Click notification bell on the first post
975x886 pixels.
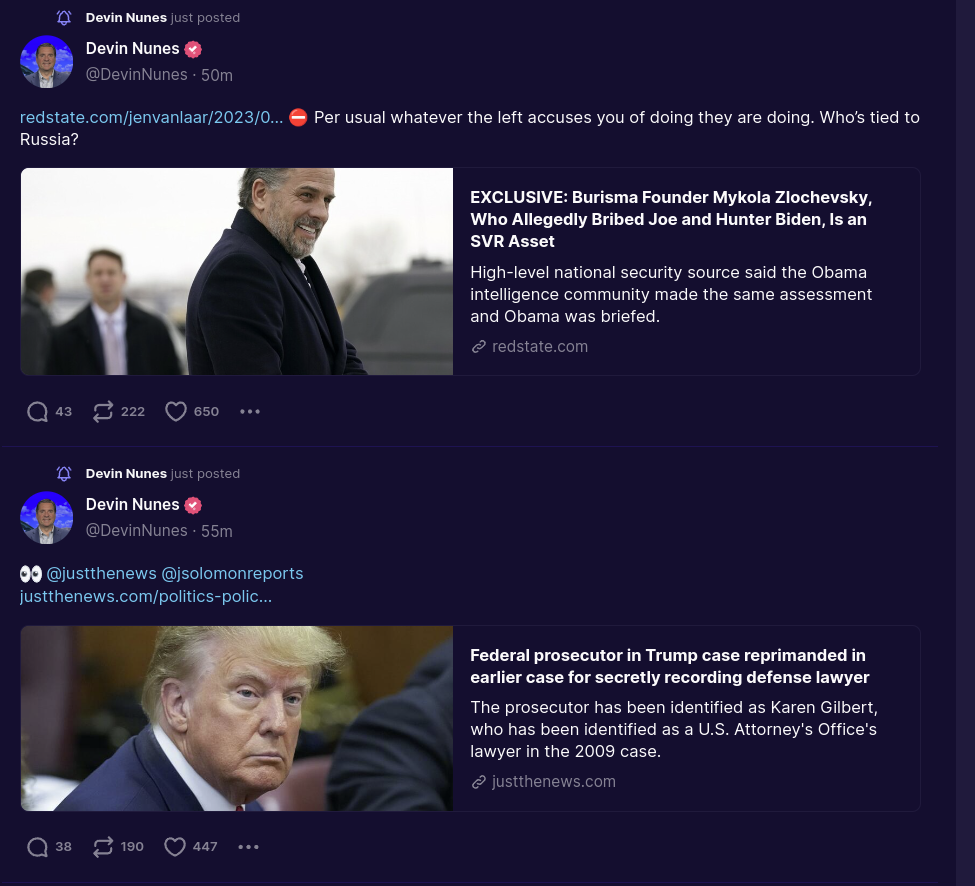tap(64, 17)
